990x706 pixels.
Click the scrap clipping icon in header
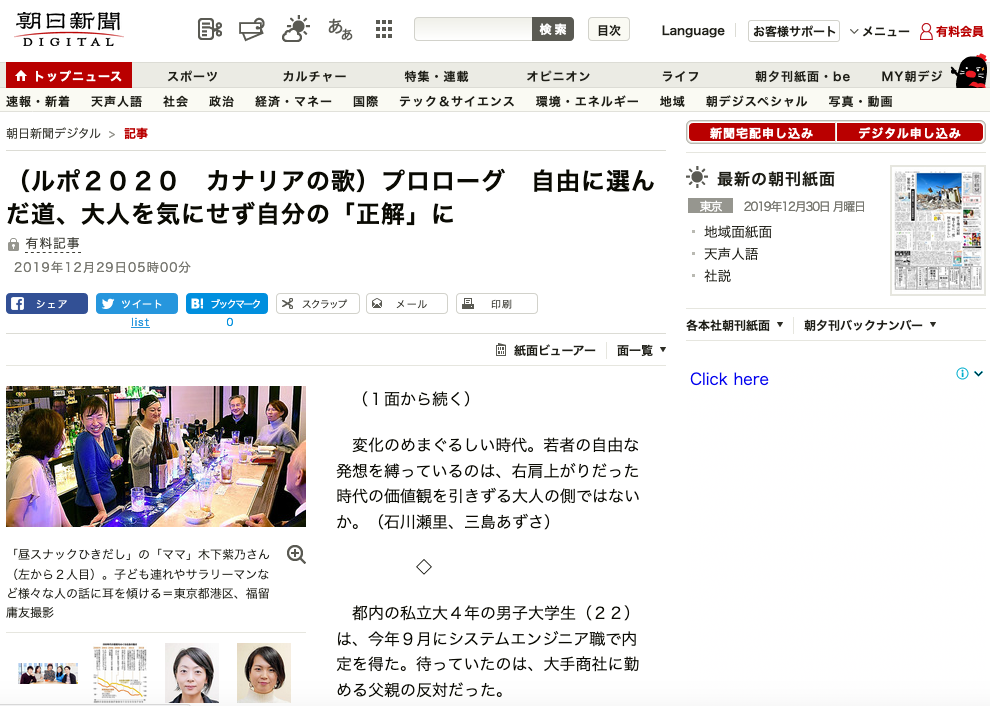pos(210,30)
